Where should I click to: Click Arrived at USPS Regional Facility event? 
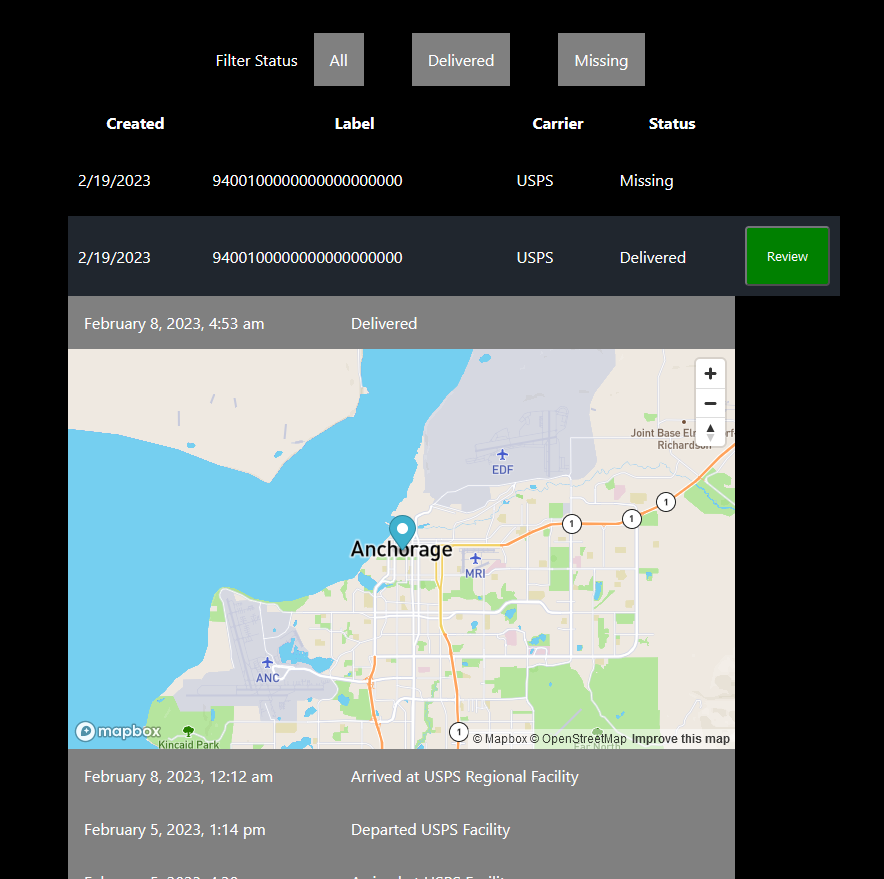(x=401, y=776)
